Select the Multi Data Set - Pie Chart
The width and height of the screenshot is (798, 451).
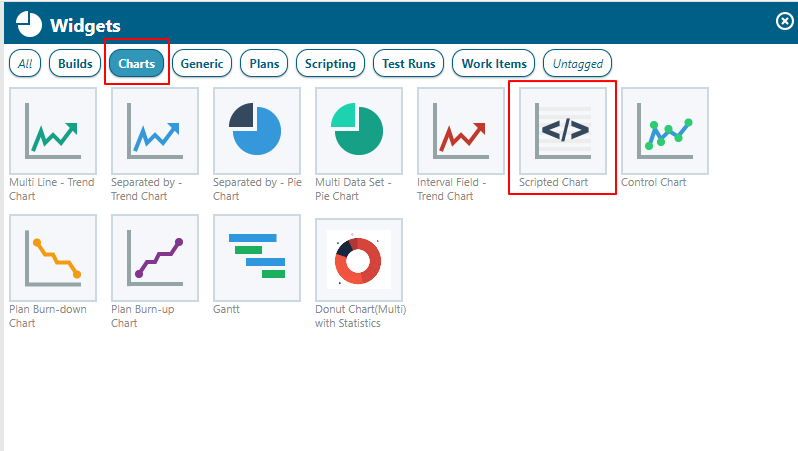(359, 130)
